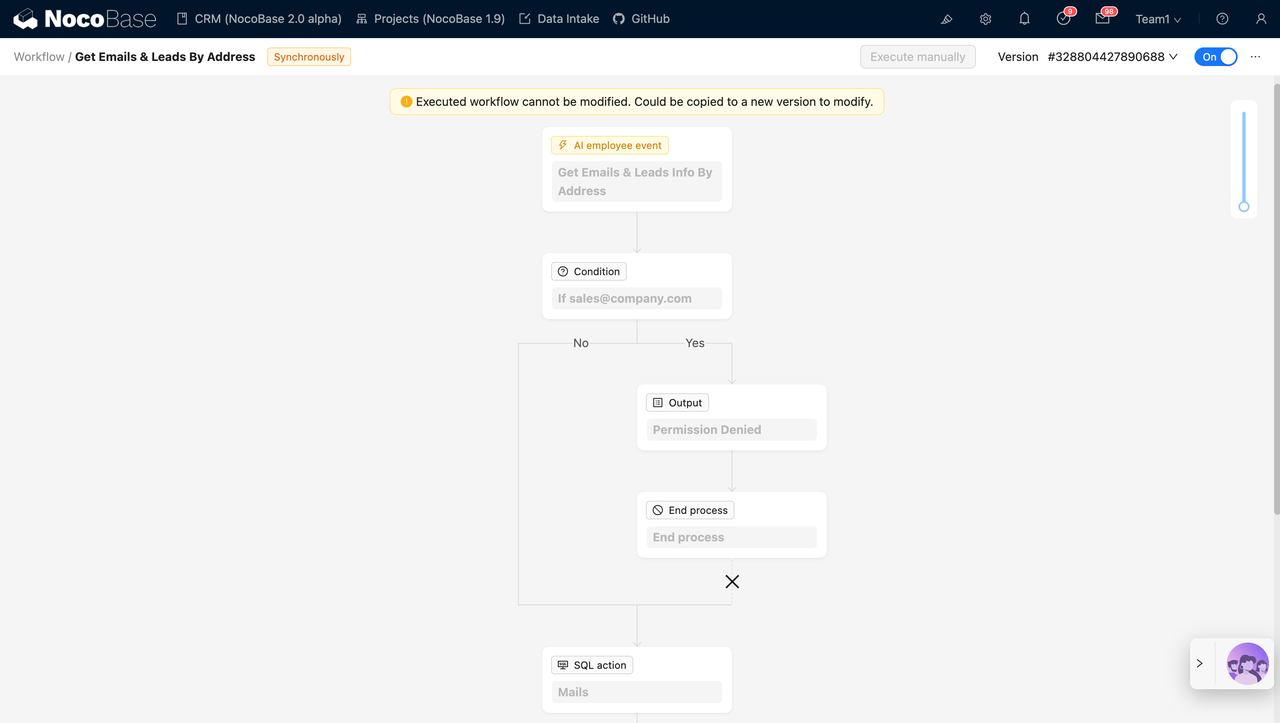Open the three-dots more options menu
This screenshot has height=723, width=1280.
1256,57
